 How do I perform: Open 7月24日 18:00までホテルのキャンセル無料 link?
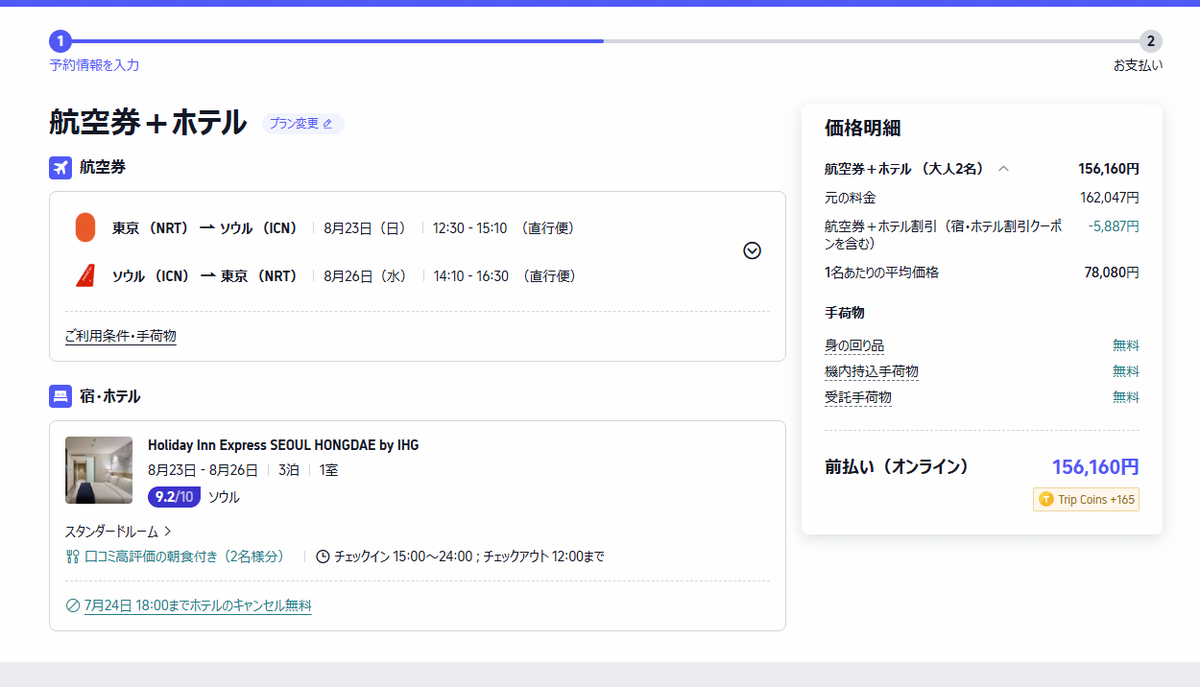click(x=198, y=606)
